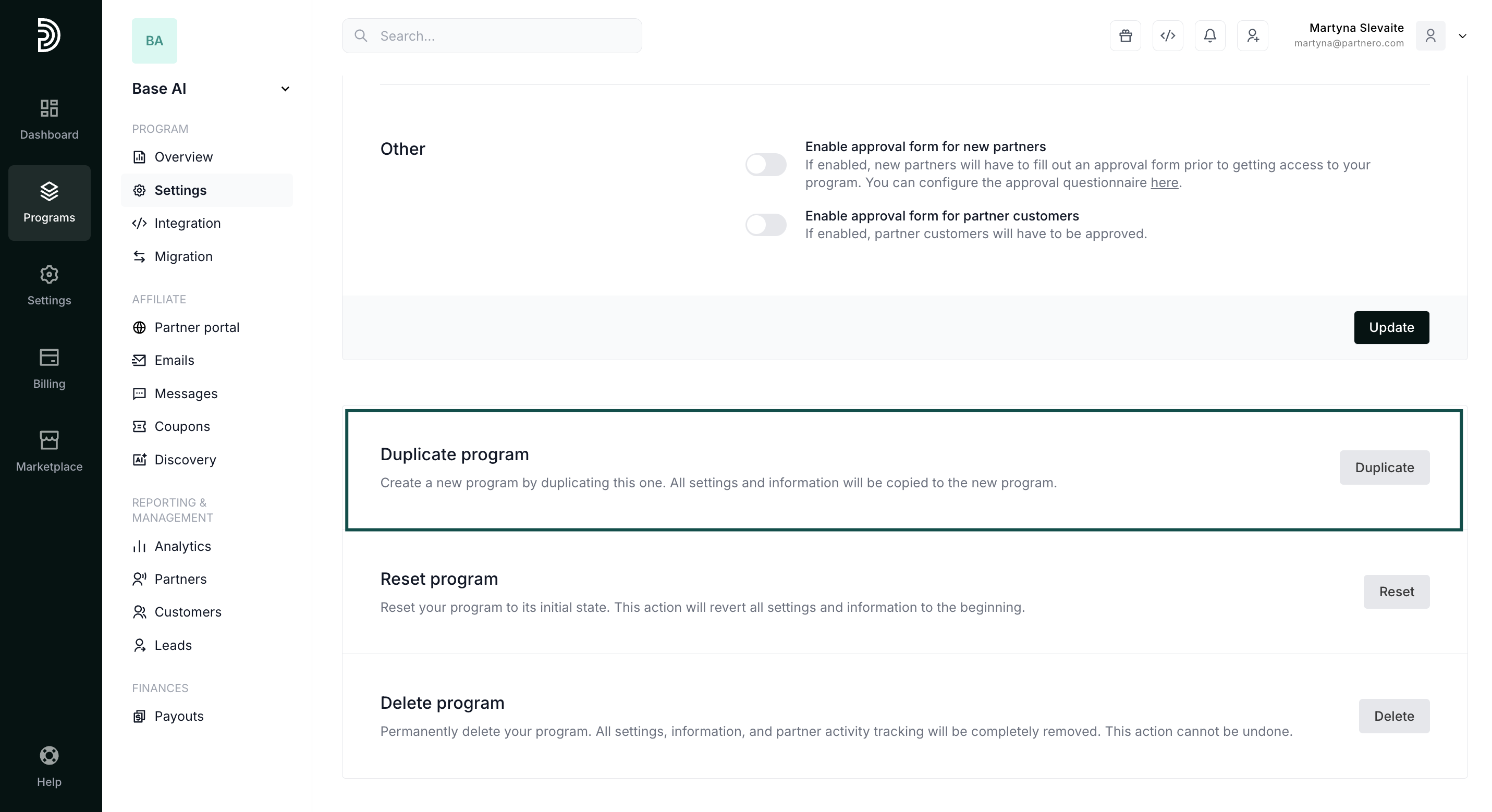The width and height of the screenshot is (1492, 812).
Task: Click the Partnero logo at top left
Action: tap(49, 35)
